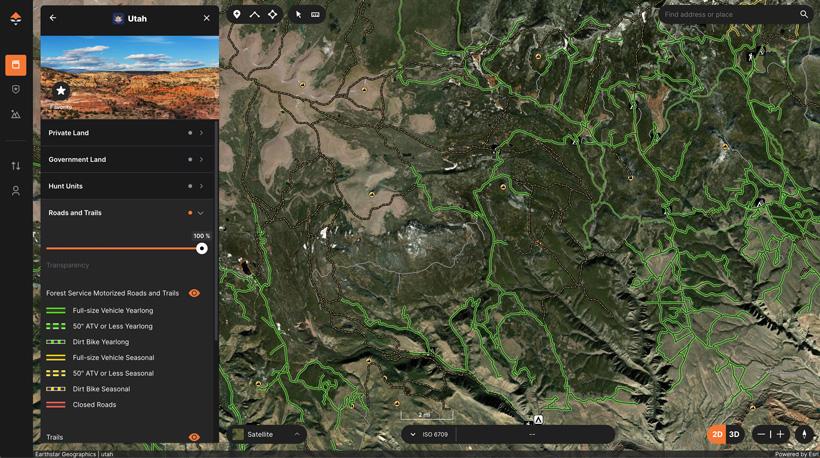This screenshot has height=458, width=820.
Task: Click the Roads and Trails orange dot
Action: 190,213
